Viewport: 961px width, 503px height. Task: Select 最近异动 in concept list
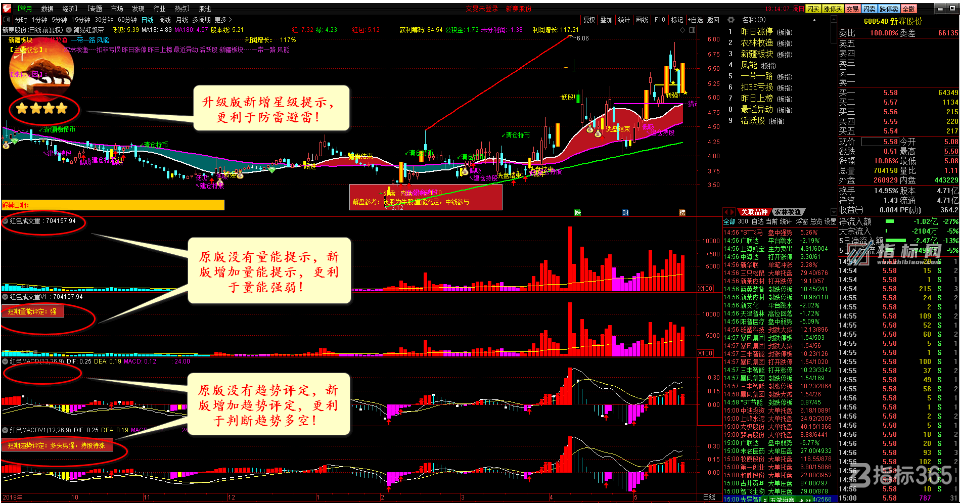tap(757, 109)
